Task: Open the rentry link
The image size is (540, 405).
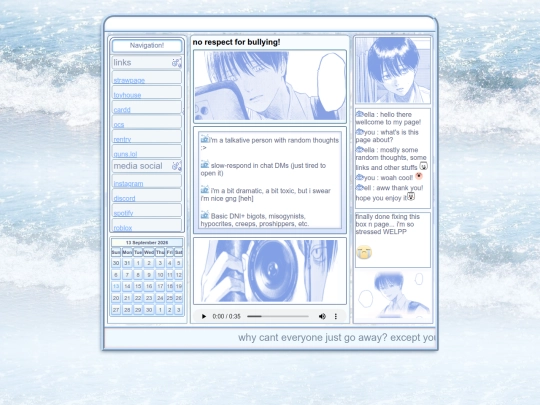Action: [x=122, y=140]
